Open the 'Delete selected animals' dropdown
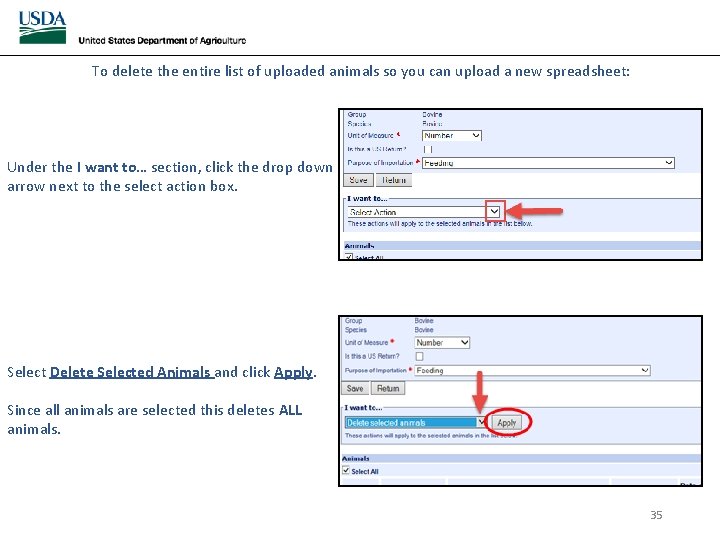The image size is (720, 540). [x=415, y=422]
